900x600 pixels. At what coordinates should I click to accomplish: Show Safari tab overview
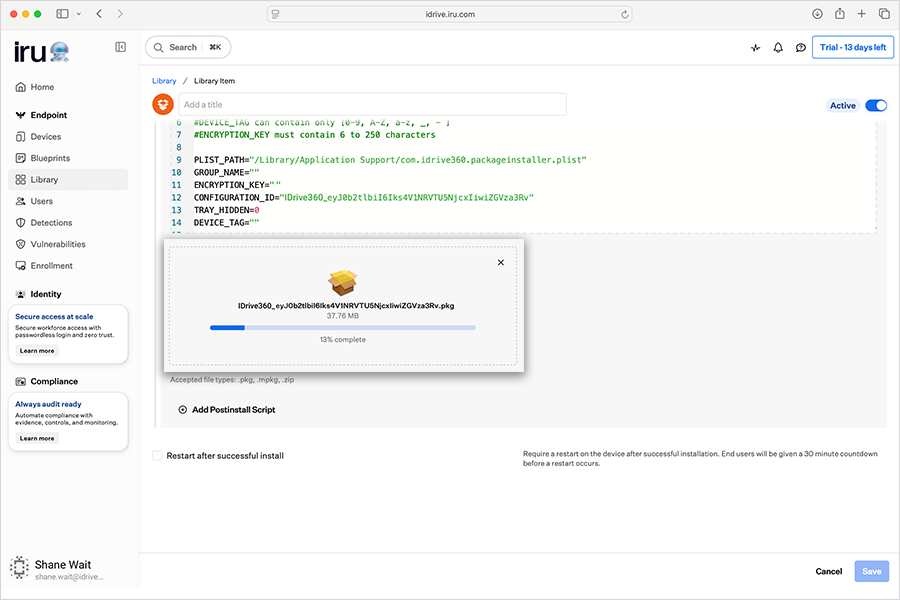tap(884, 14)
